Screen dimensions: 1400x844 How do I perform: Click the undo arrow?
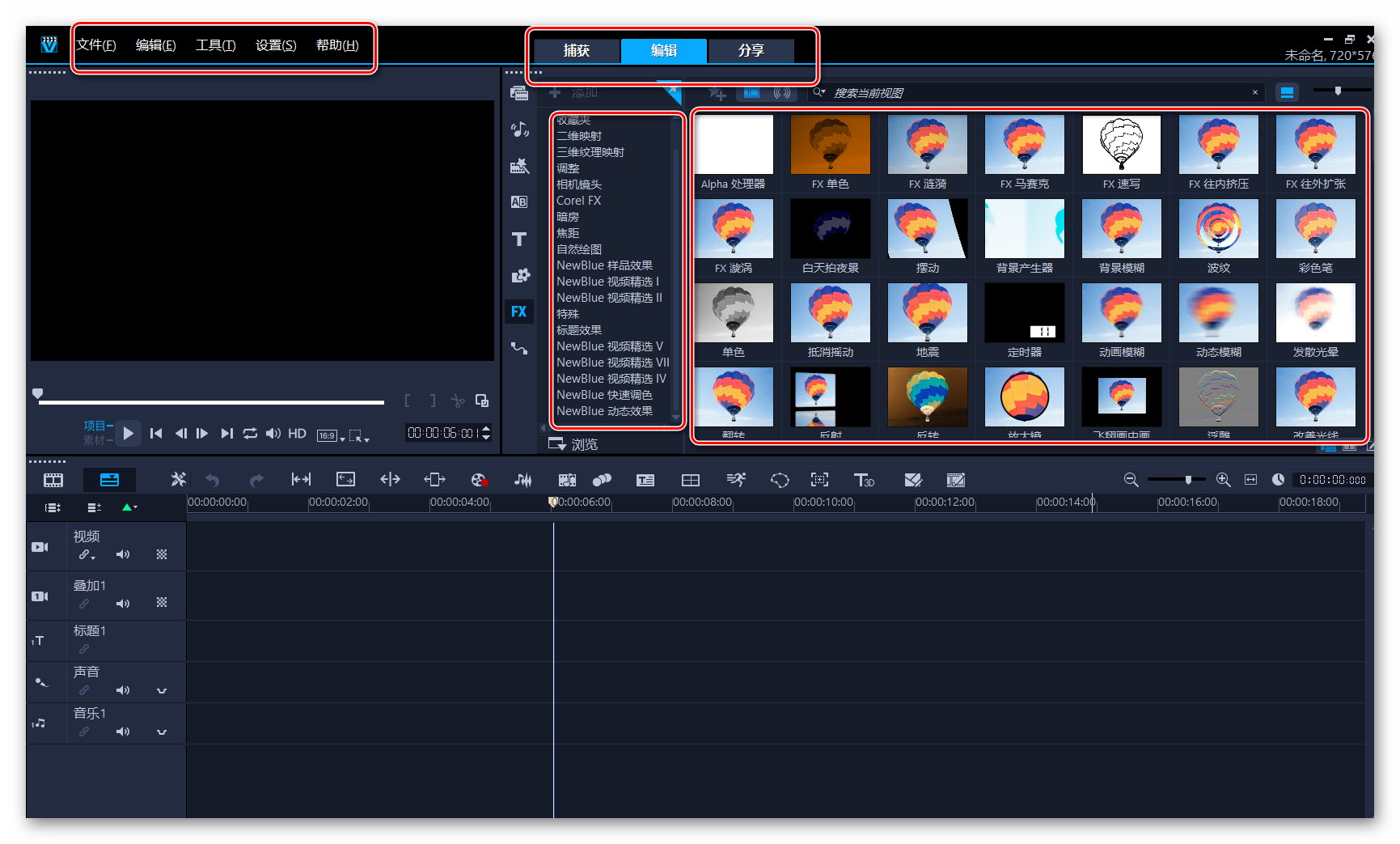213,481
